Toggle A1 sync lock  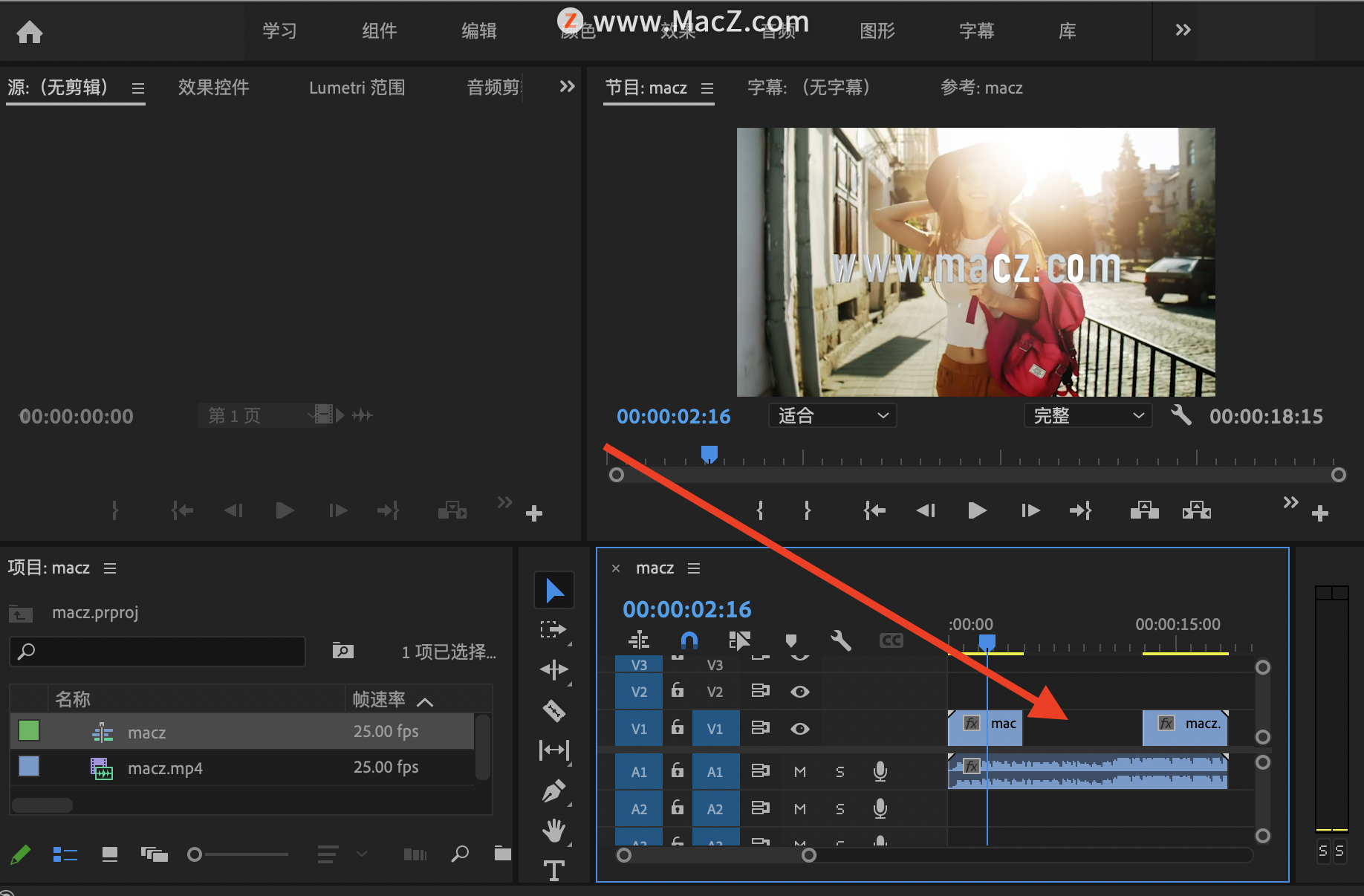click(x=760, y=770)
